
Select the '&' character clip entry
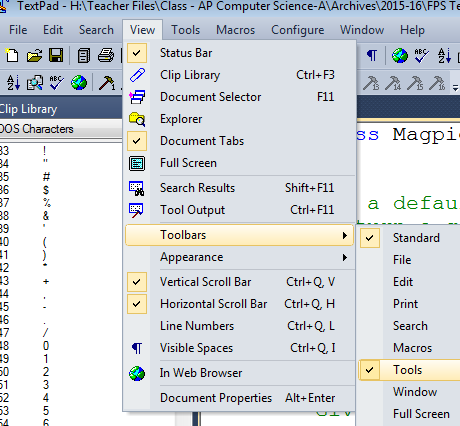point(46,216)
